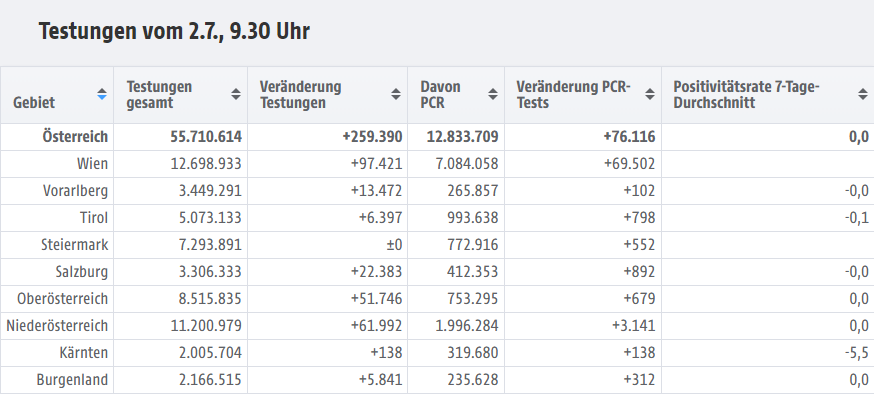
Task: Click sort arrows for Veränderung PCR-Tests
Action: tap(650, 94)
